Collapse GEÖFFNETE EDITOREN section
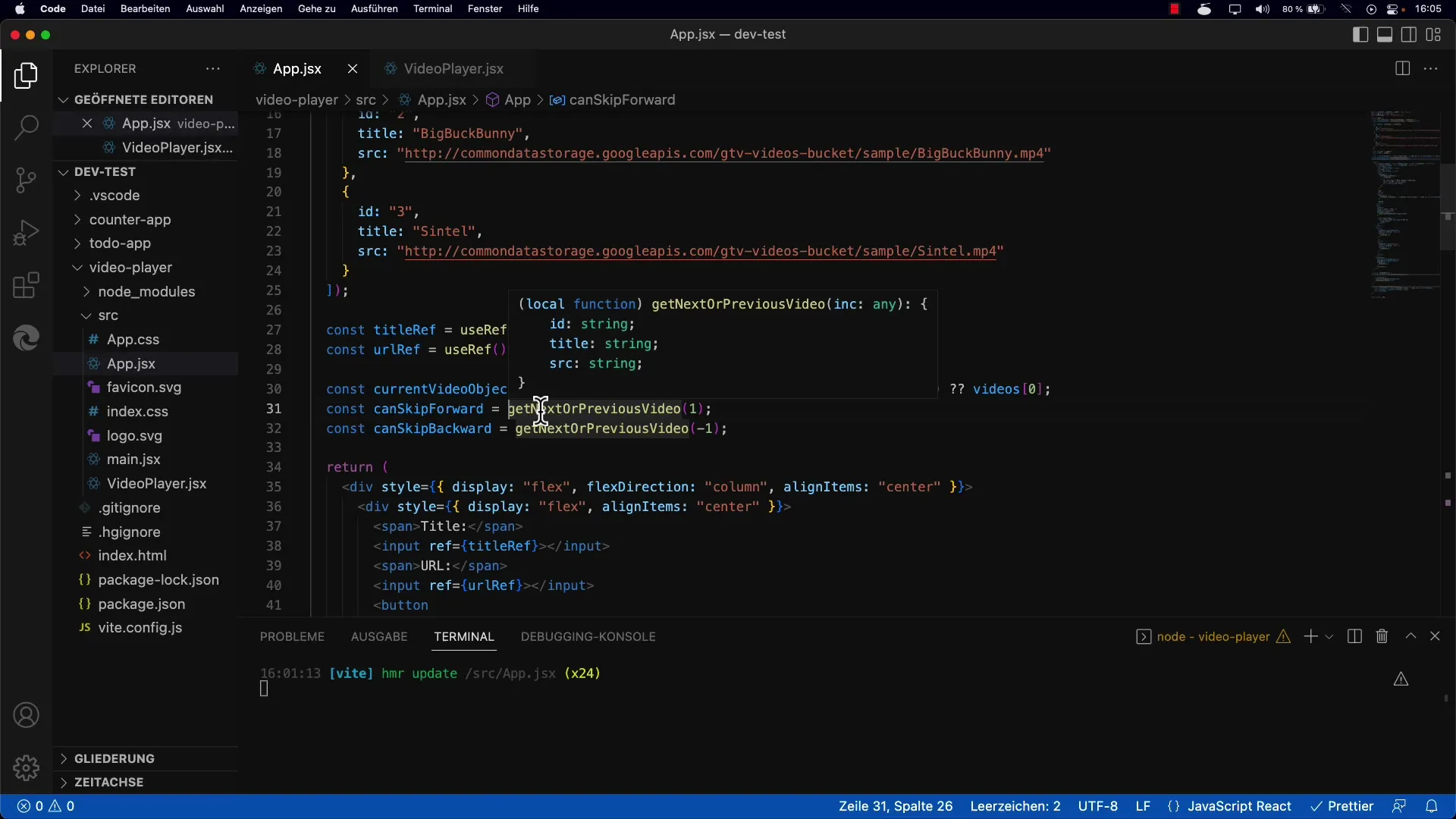 (144, 99)
